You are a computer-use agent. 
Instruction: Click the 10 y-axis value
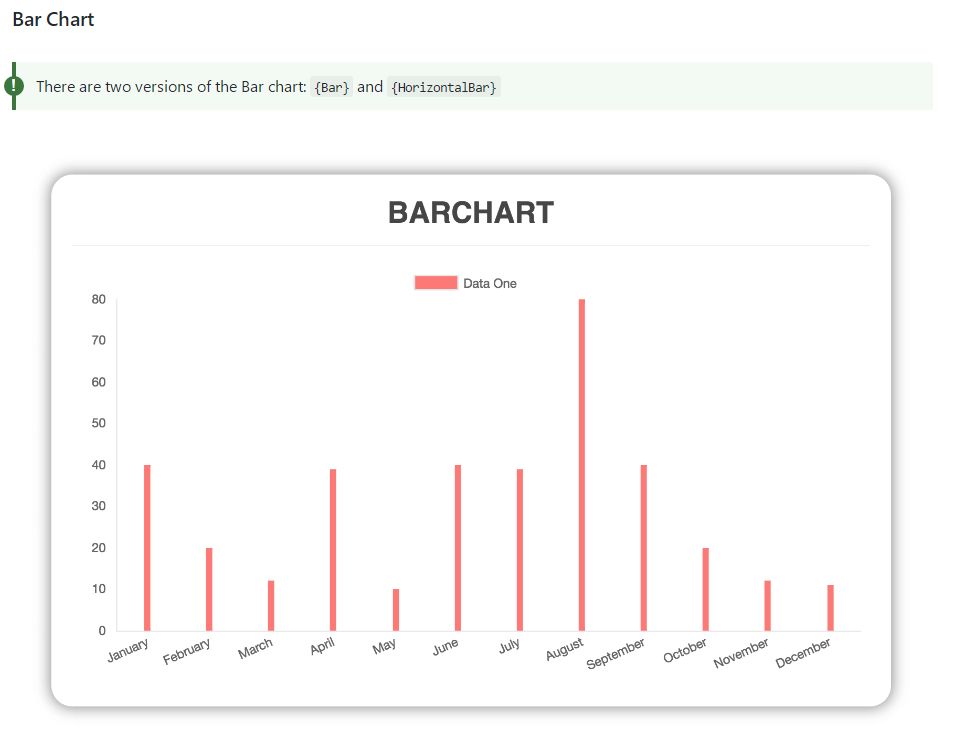(99, 589)
